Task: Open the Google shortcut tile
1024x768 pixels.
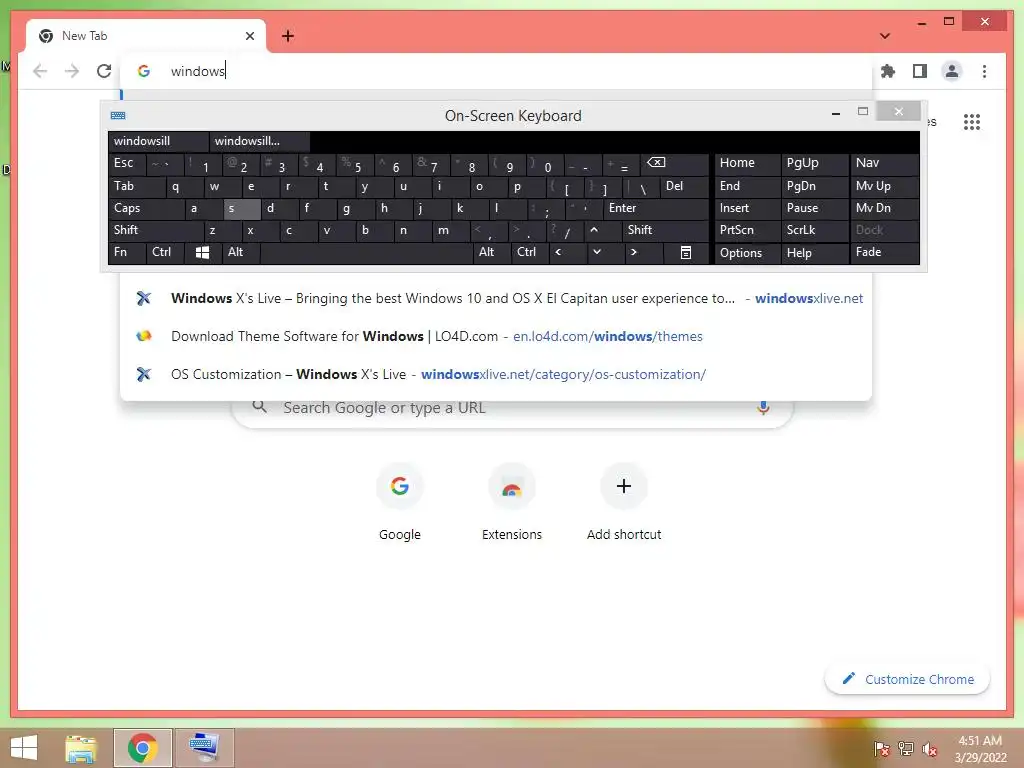Action: pos(400,502)
